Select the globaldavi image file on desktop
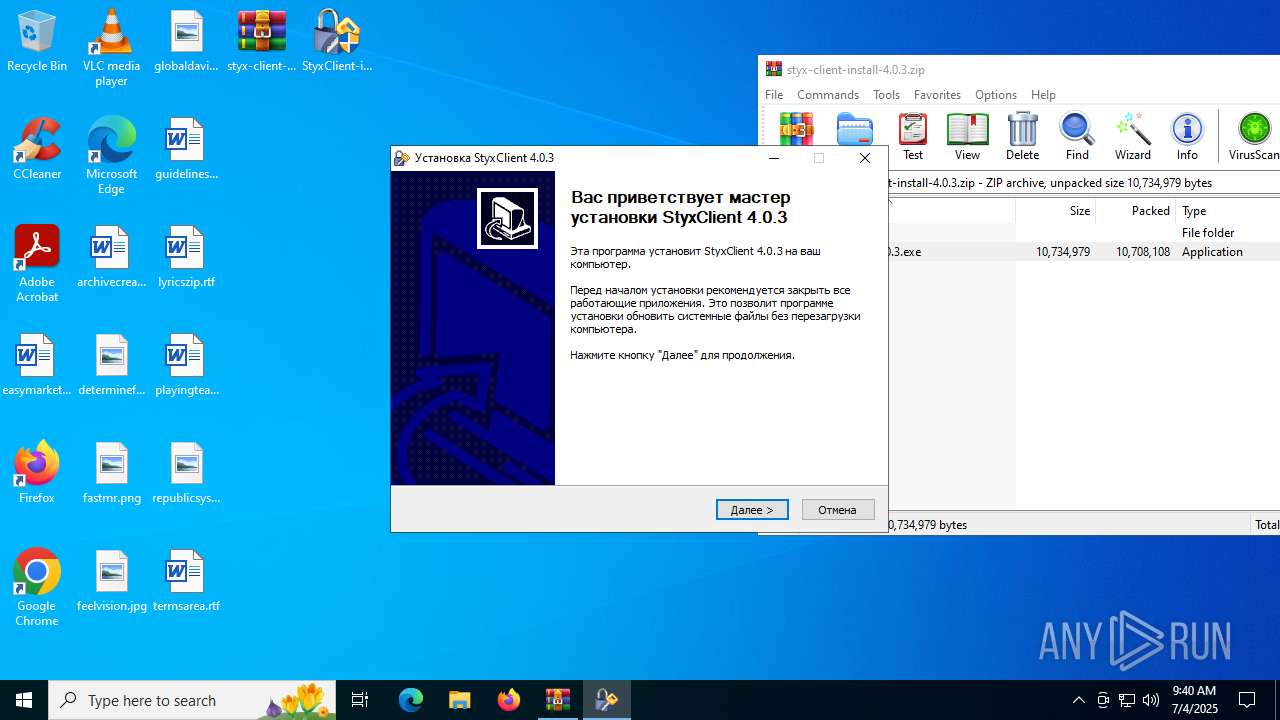This screenshot has width=1280, height=720. pyautogui.click(x=186, y=42)
